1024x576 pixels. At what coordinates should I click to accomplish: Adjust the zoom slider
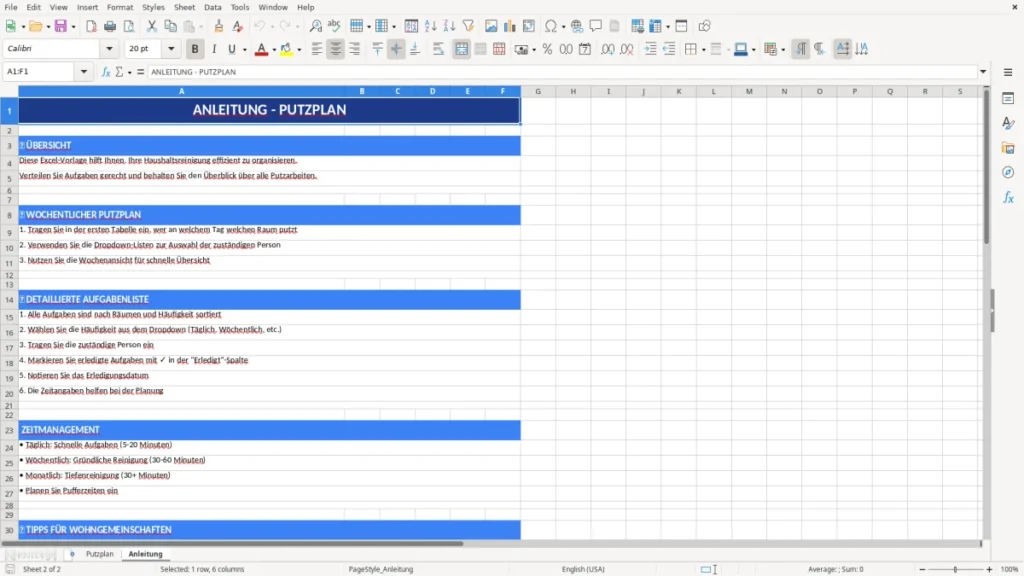click(955, 569)
